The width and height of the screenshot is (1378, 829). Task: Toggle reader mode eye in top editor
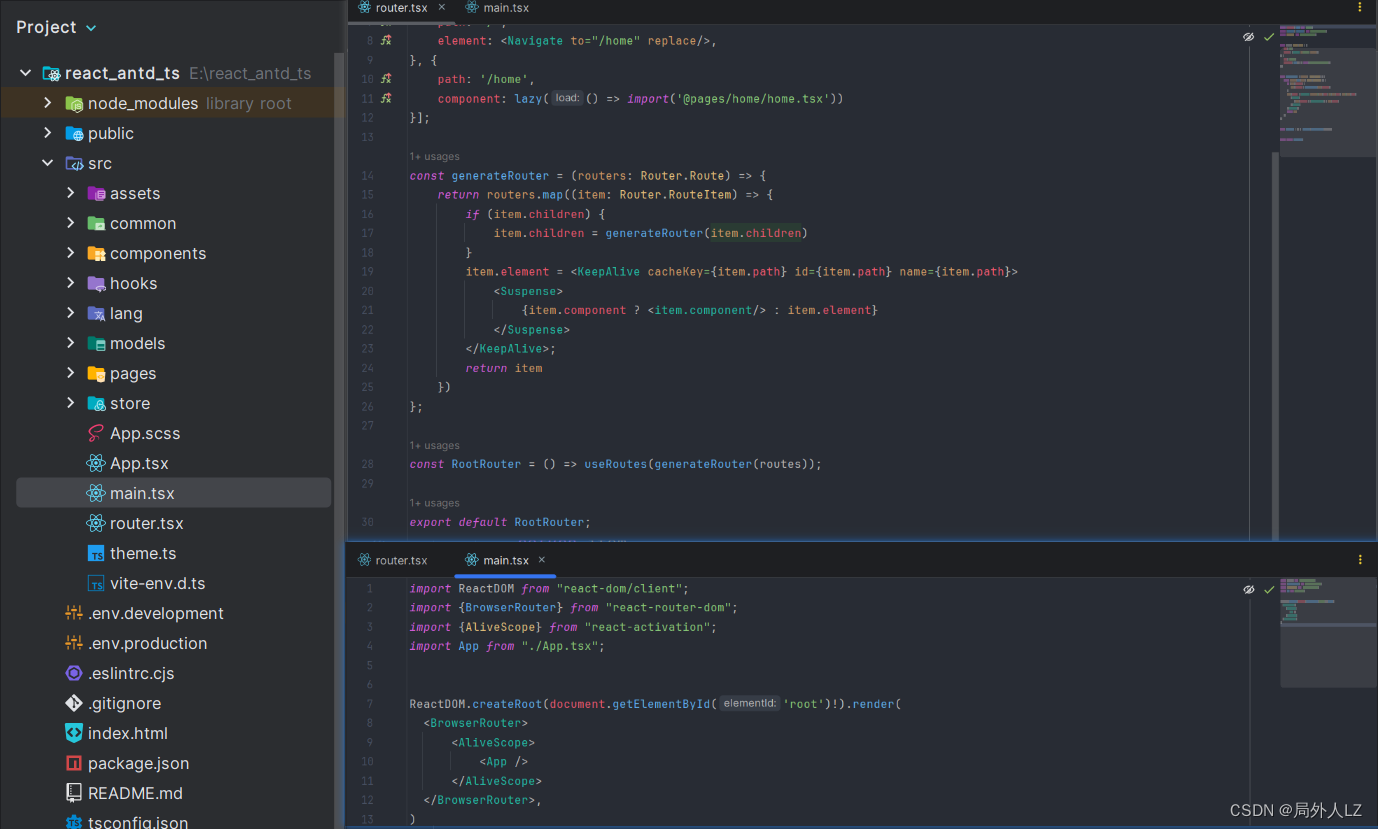(1248, 37)
